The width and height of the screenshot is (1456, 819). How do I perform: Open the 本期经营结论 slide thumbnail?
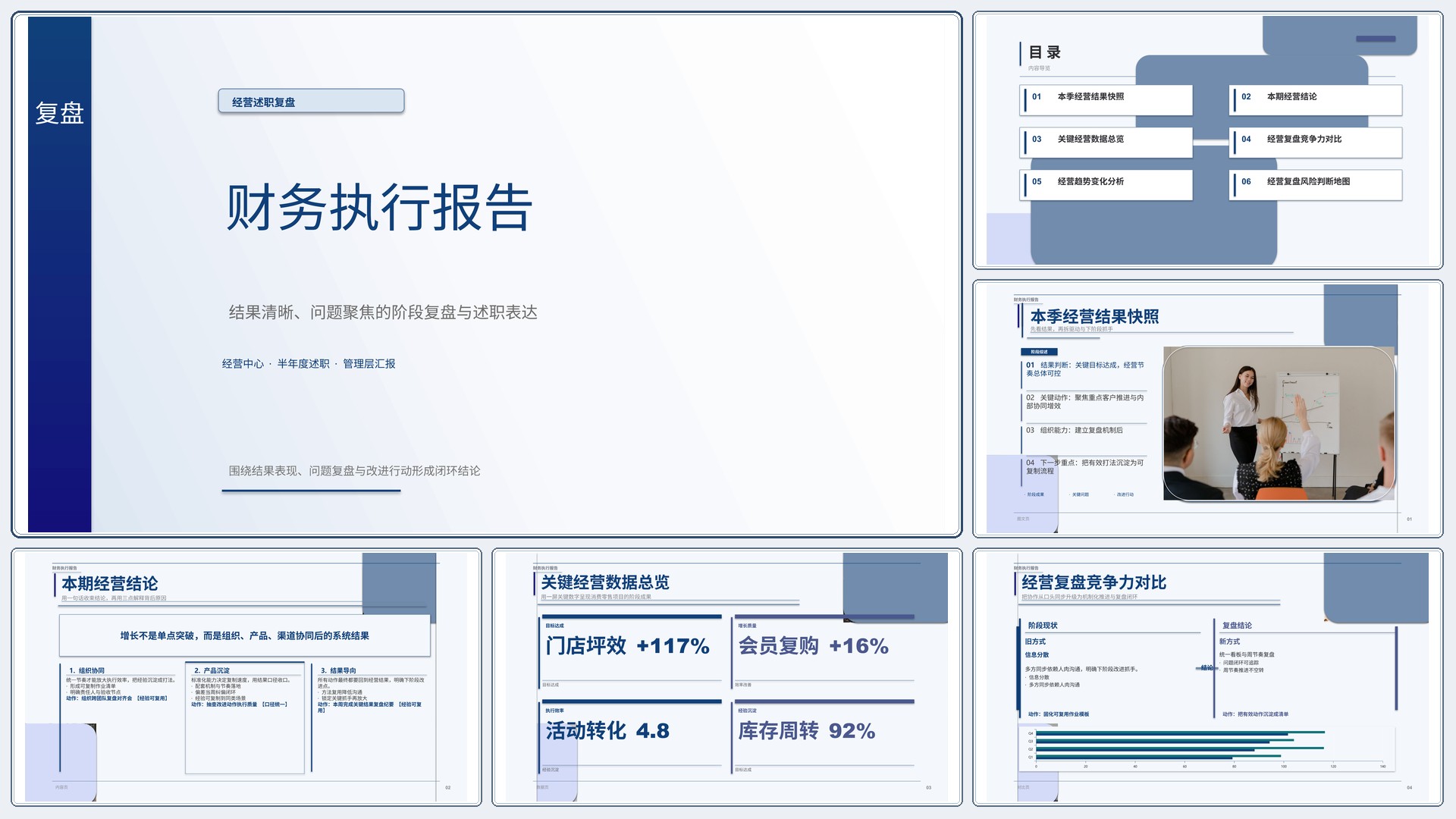point(246,676)
